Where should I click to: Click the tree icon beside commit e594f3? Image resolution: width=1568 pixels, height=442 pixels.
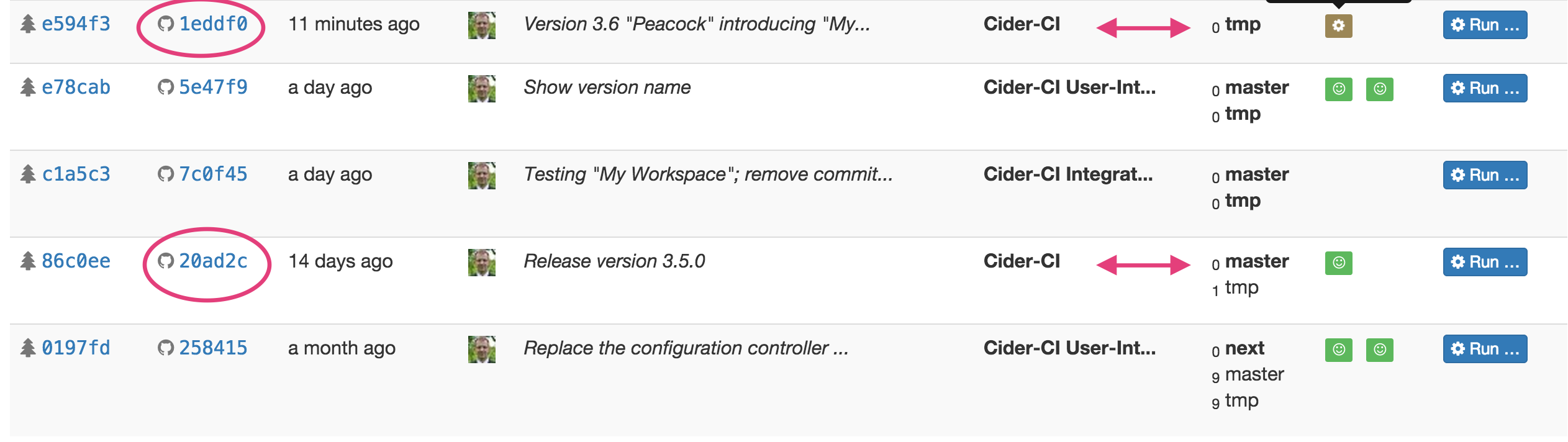pyautogui.click(x=28, y=24)
